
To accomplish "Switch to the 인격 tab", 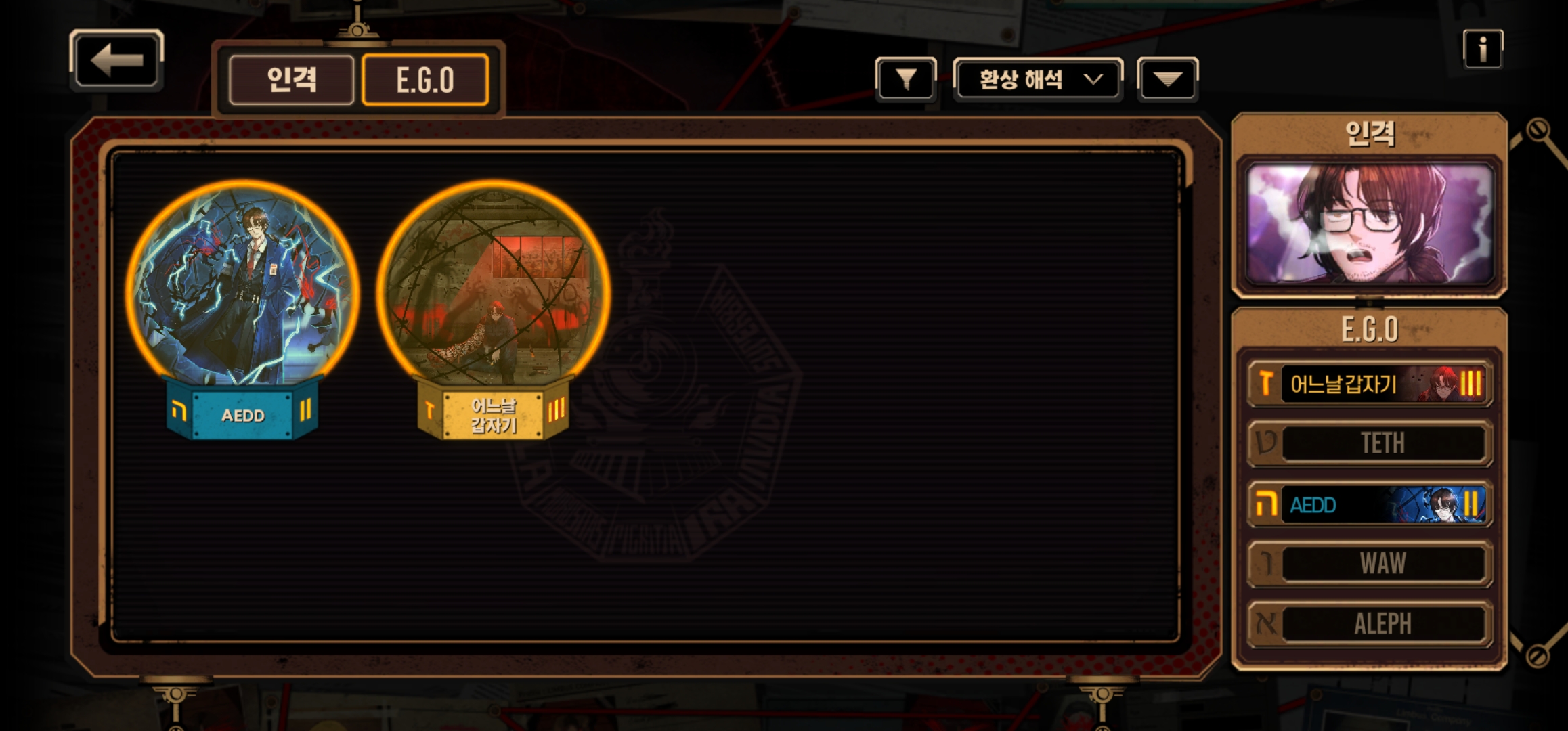I will click(292, 80).
